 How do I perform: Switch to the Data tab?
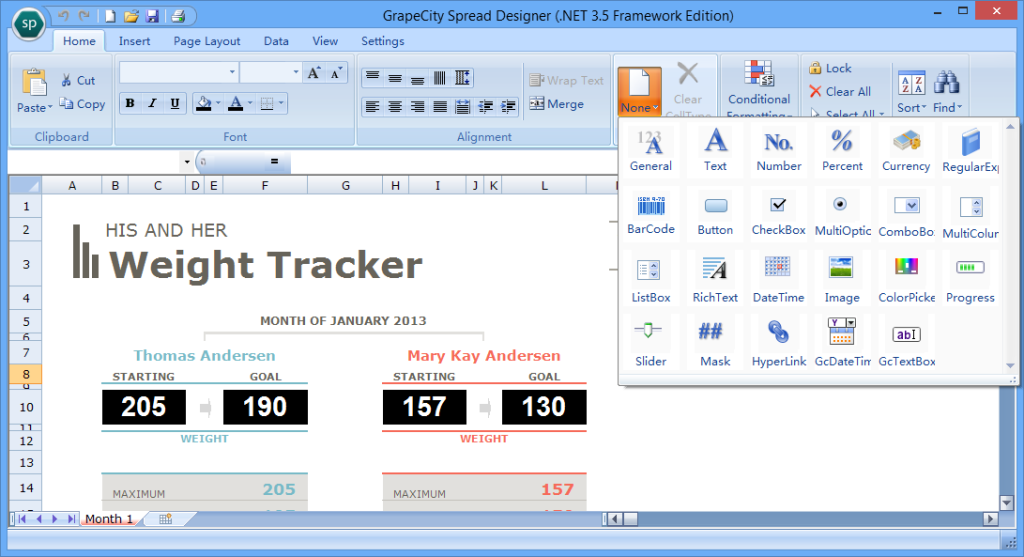click(x=276, y=41)
